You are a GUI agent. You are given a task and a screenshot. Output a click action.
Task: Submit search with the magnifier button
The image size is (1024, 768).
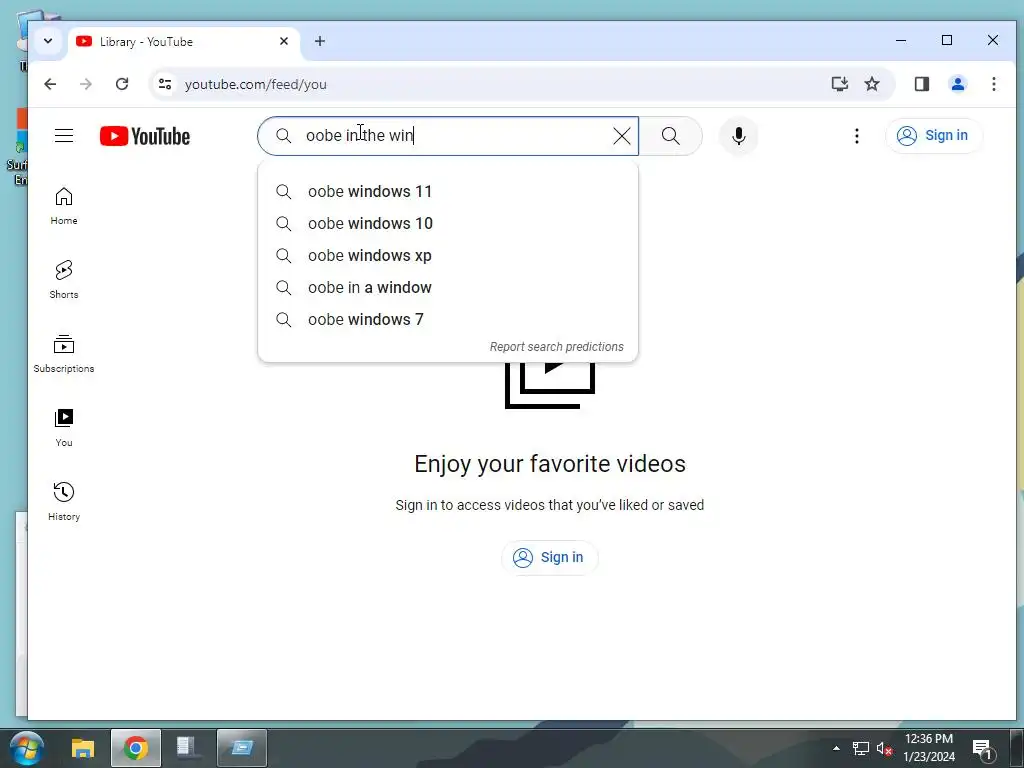(x=671, y=136)
